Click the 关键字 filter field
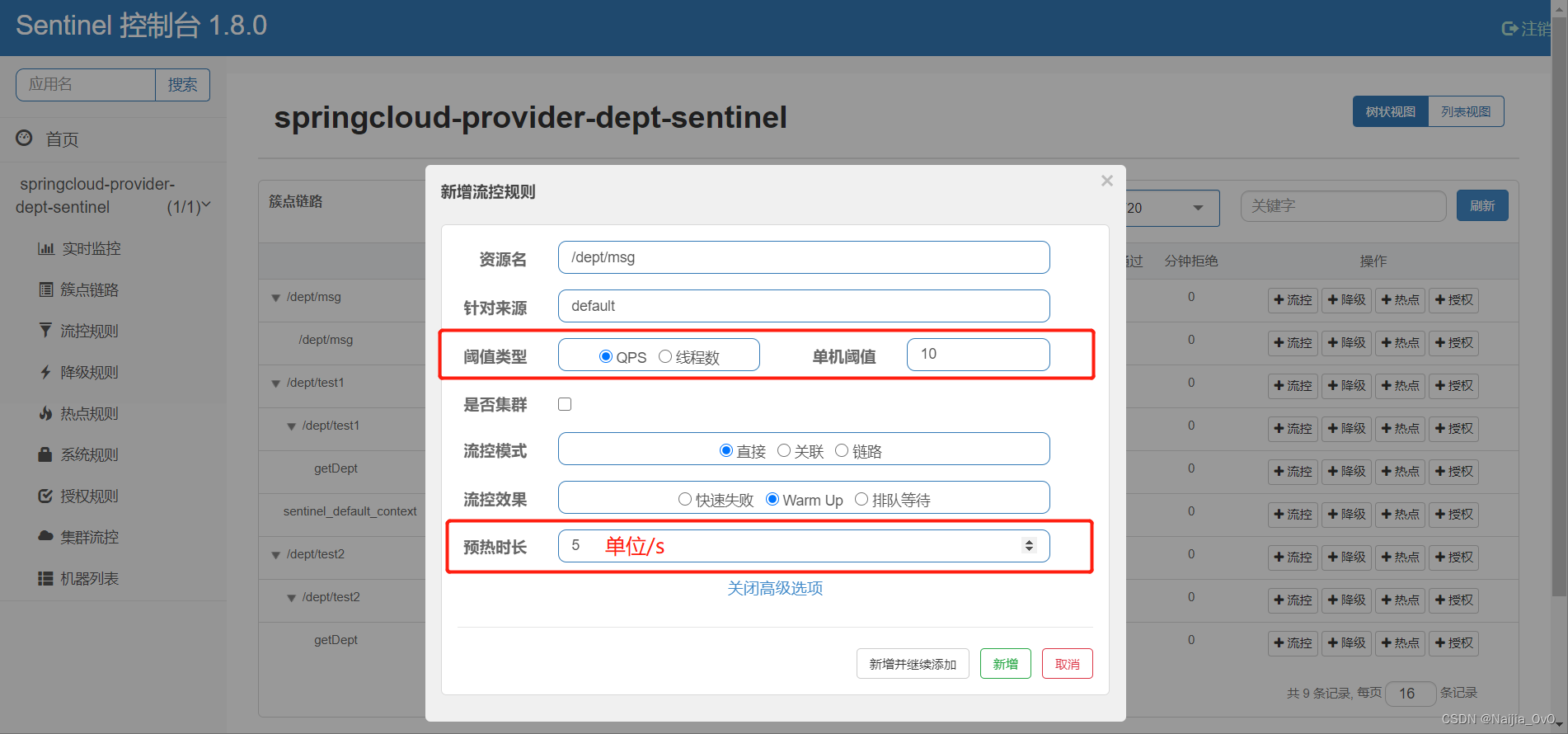 pos(1343,206)
